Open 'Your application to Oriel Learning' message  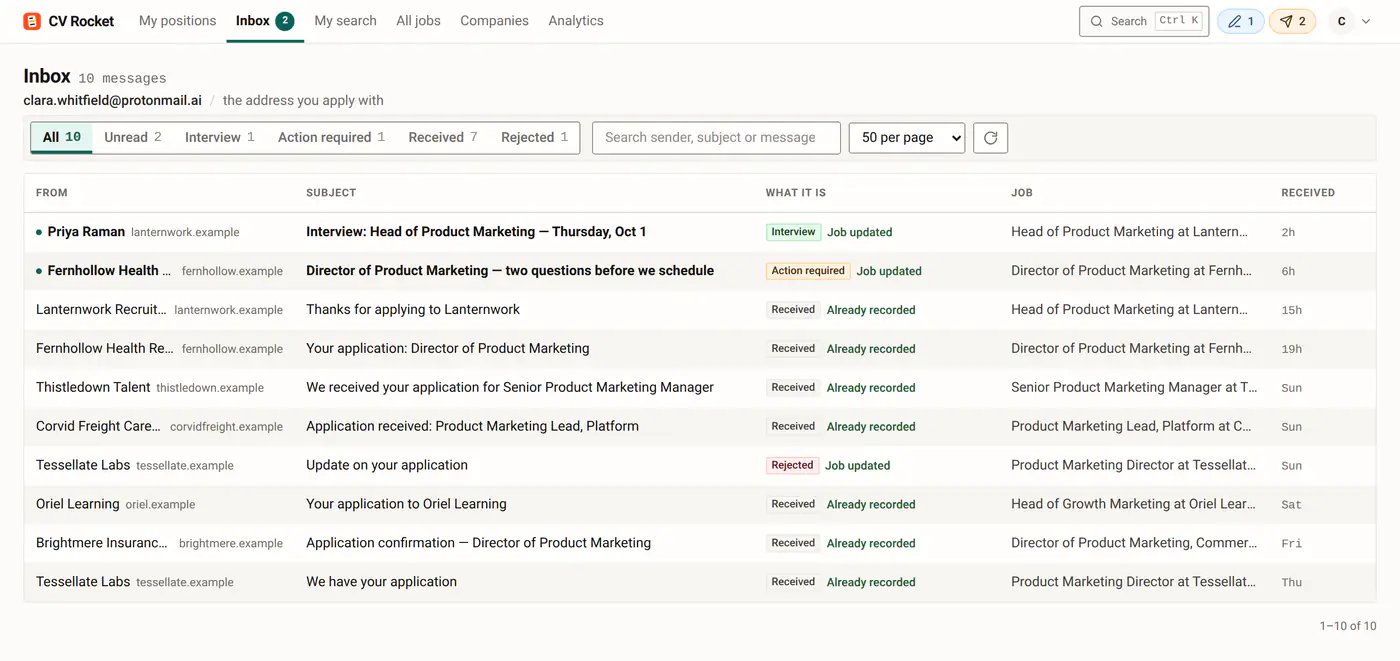tap(406, 504)
